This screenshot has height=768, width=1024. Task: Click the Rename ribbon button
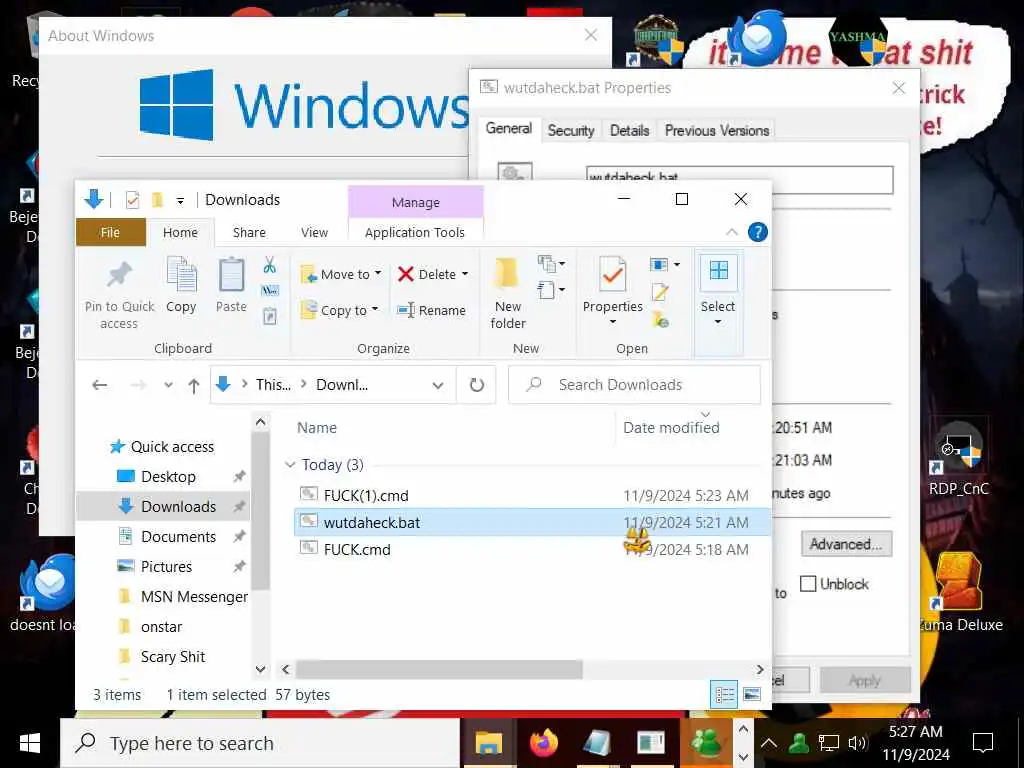(432, 310)
